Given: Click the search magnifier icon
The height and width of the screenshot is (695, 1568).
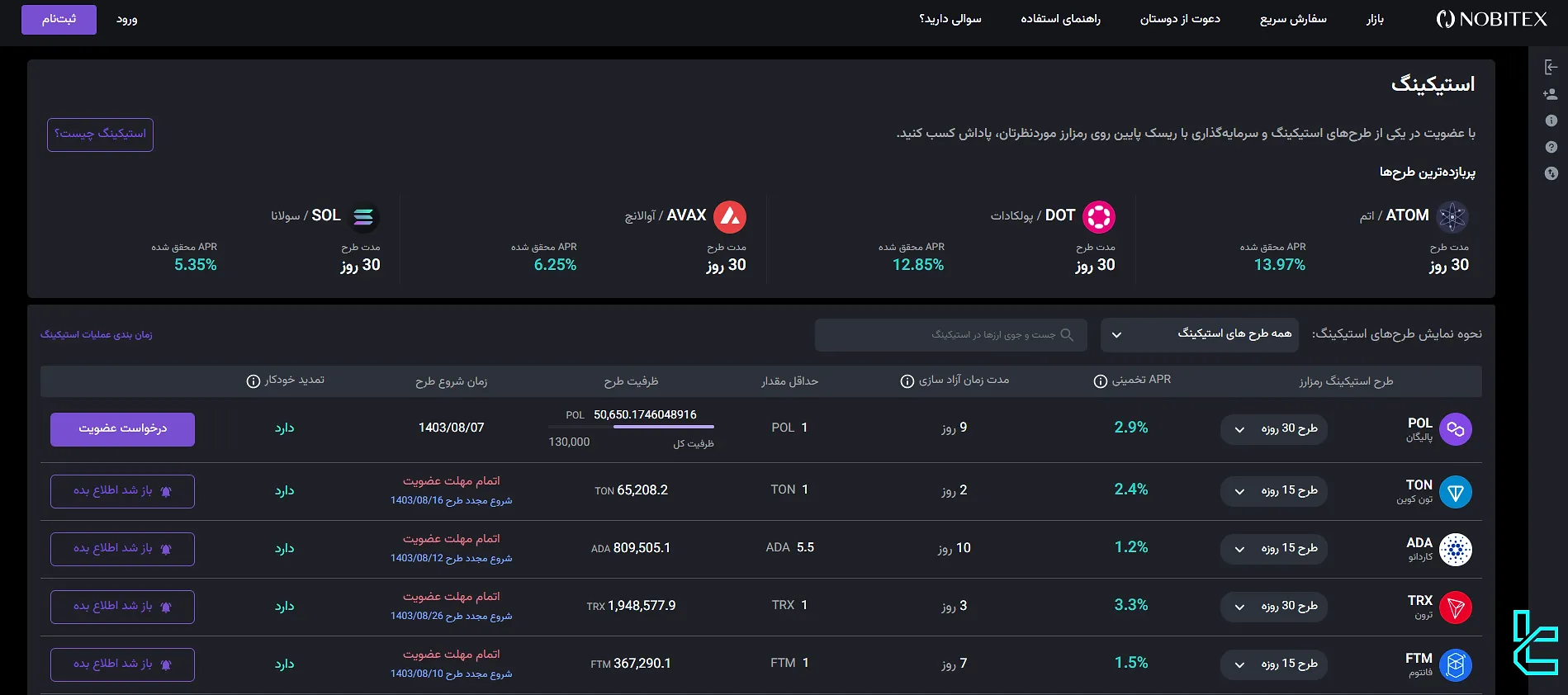Looking at the screenshot, I should point(1067,335).
